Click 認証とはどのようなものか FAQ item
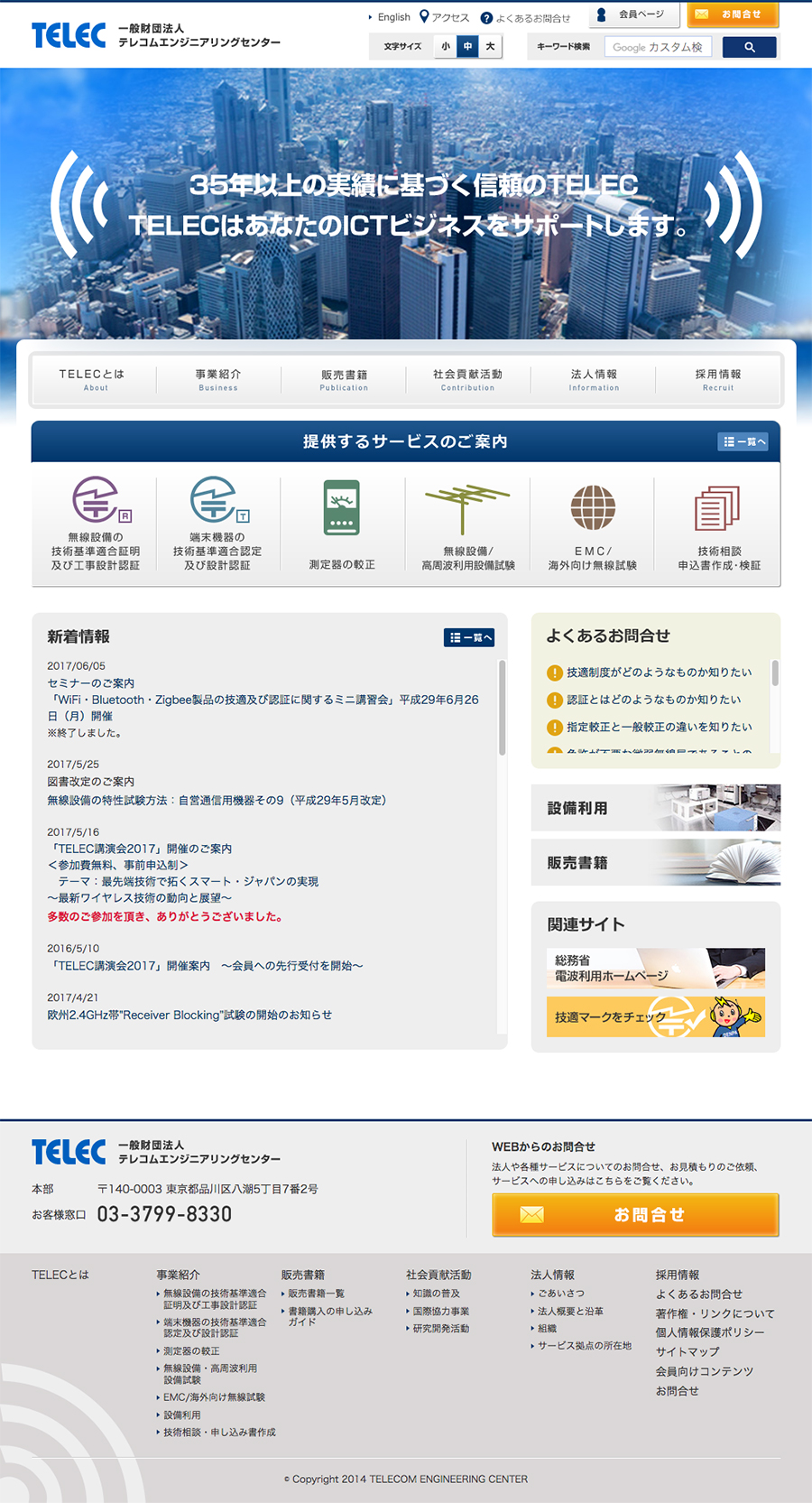This screenshot has width=812, height=1503. tap(644, 700)
